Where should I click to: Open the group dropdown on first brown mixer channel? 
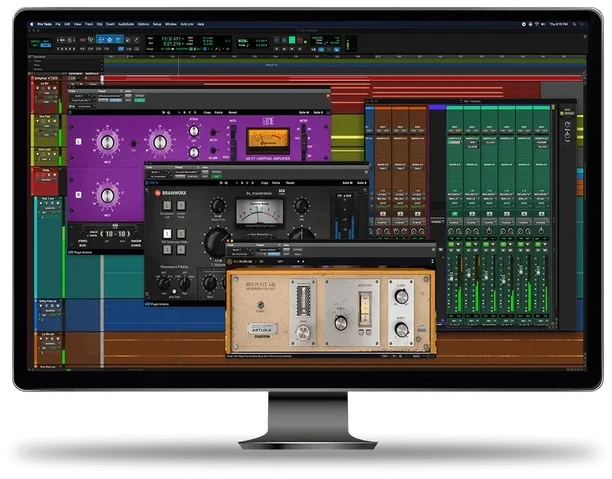pyautogui.click(x=383, y=222)
